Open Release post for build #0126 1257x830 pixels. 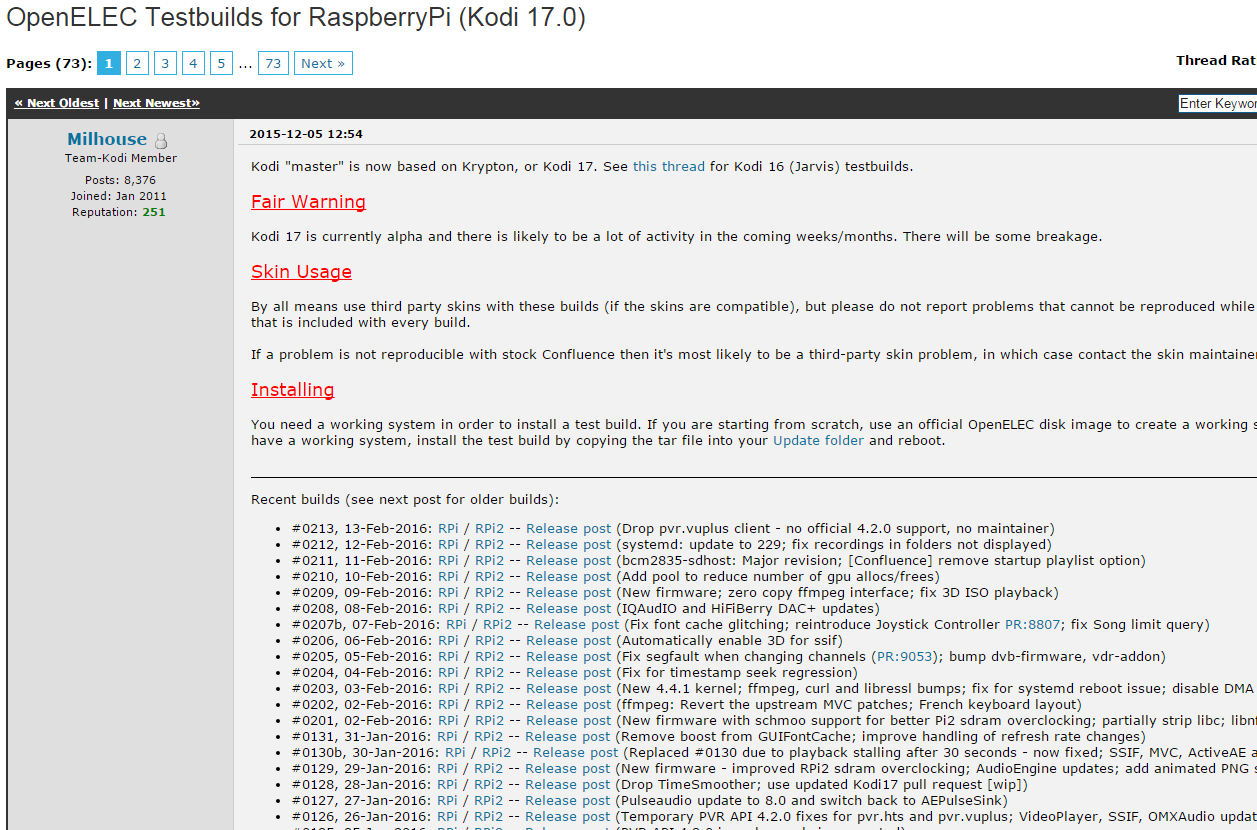coord(568,816)
